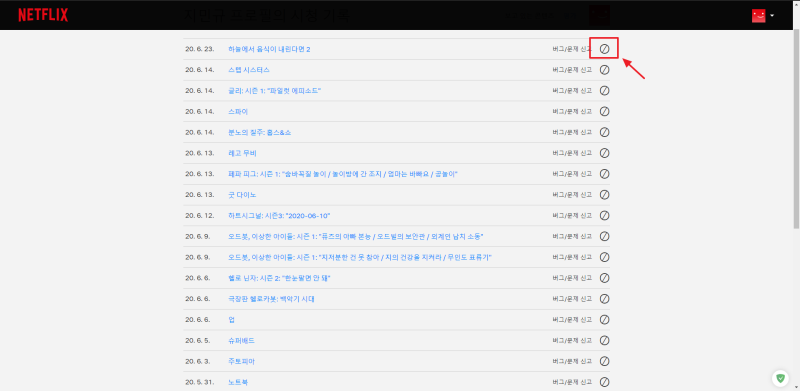Viewport: 800px width, 391px height.
Task: Click the page's vertical scrollbar thumb
Action: coord(797,129)
